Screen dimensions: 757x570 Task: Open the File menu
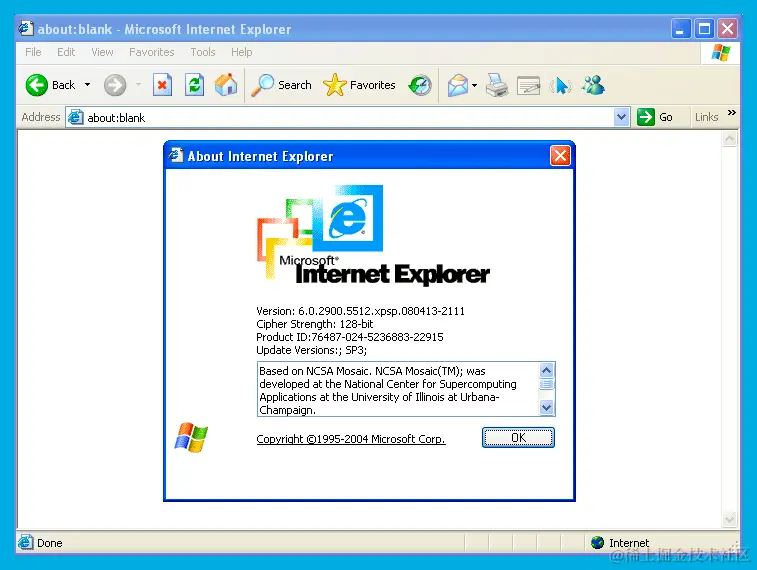tap(33, 52)
